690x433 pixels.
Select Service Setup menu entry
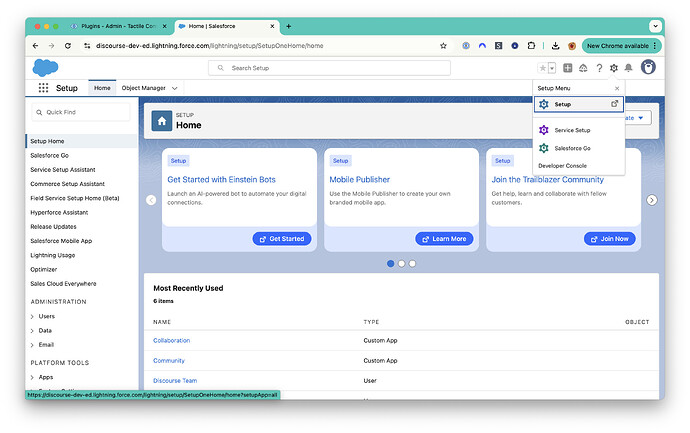(579, 130)
